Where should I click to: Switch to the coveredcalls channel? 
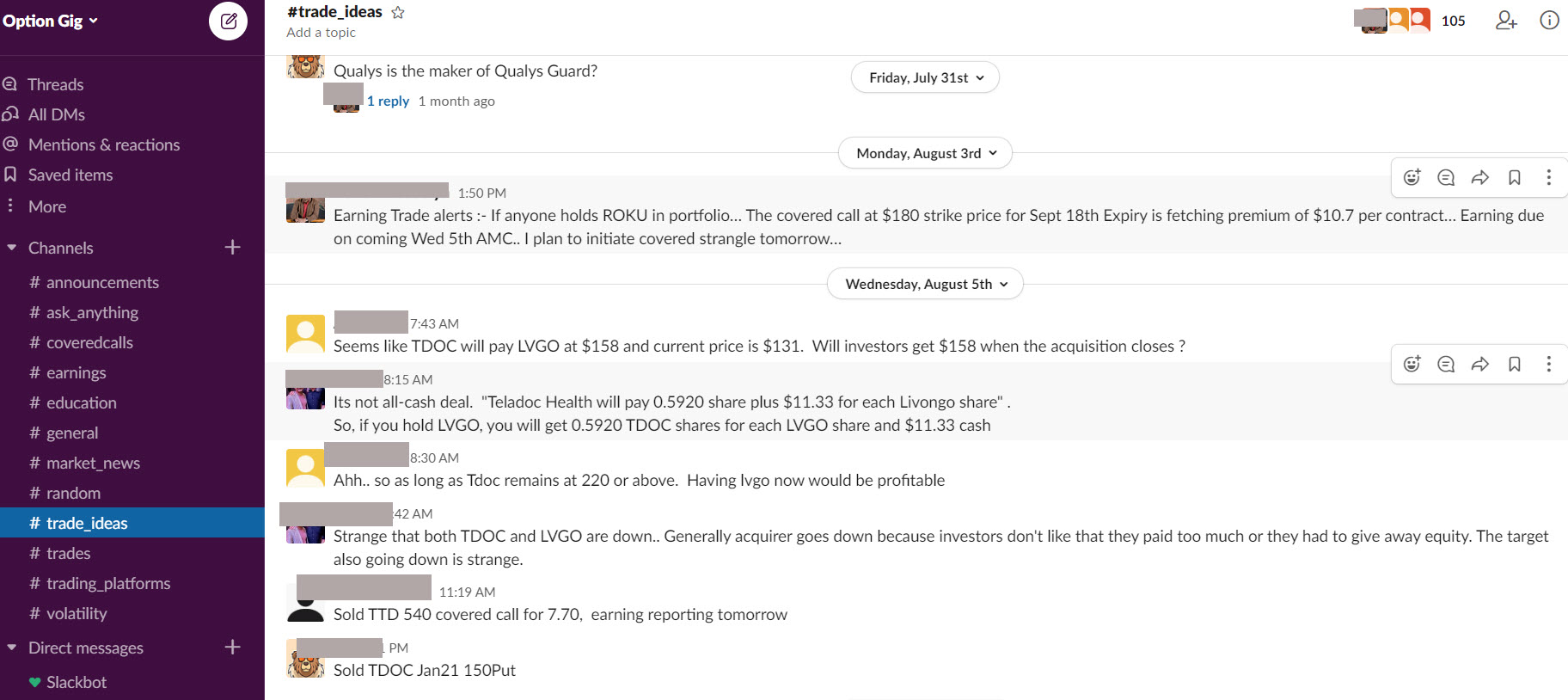click(x=89, y=342)
